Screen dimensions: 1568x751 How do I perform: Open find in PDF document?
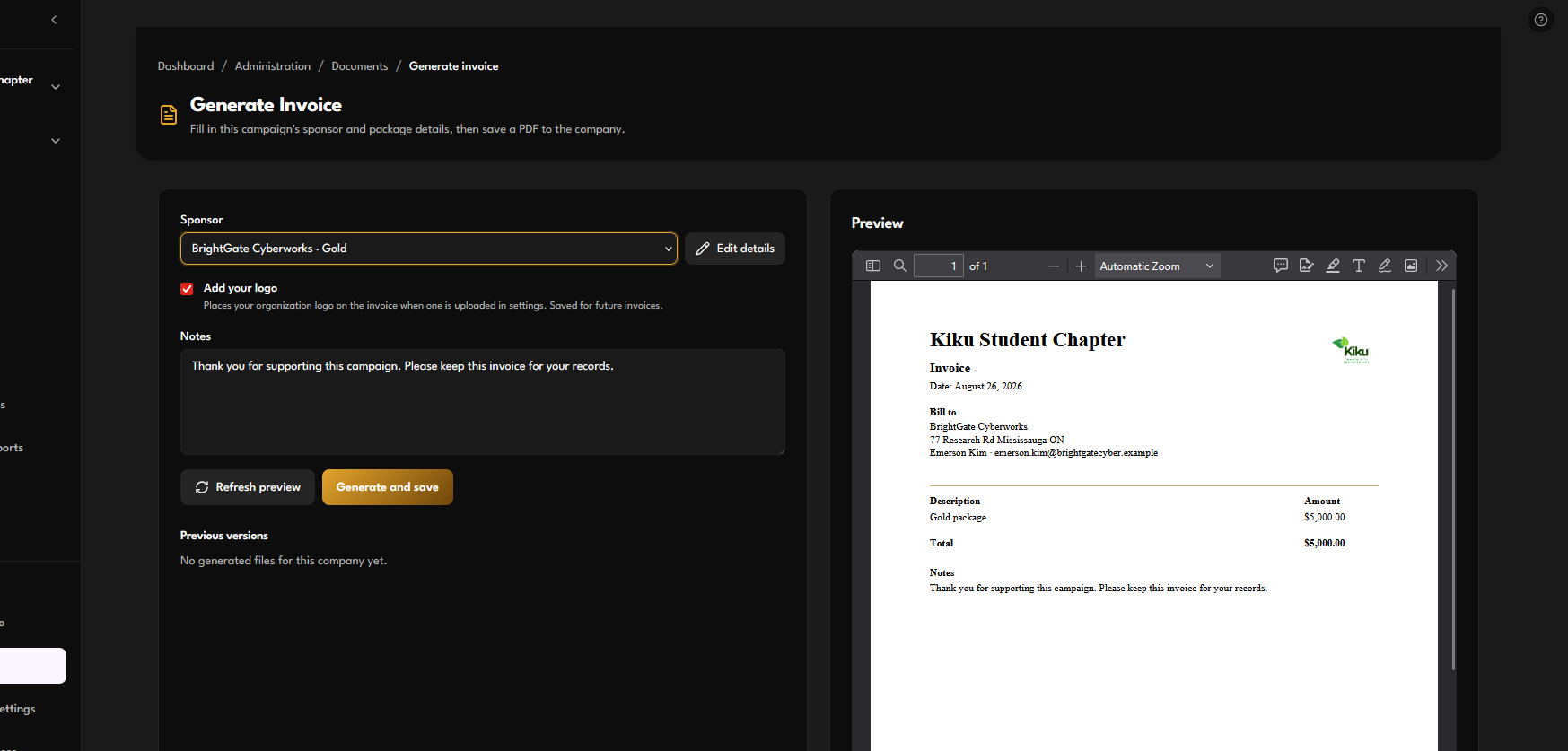(899, 266)
